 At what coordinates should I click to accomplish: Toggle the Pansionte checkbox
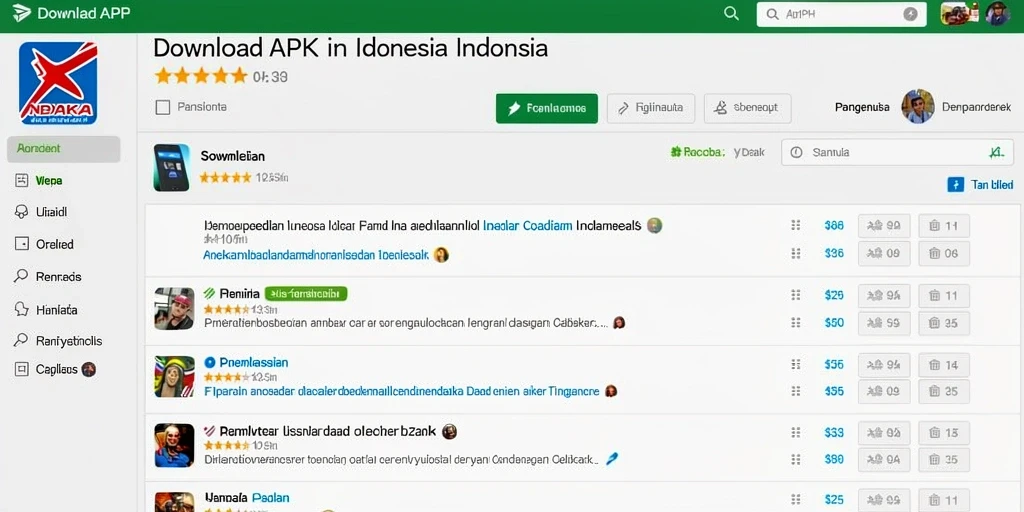pyautogui.click(x=163, y=107)
